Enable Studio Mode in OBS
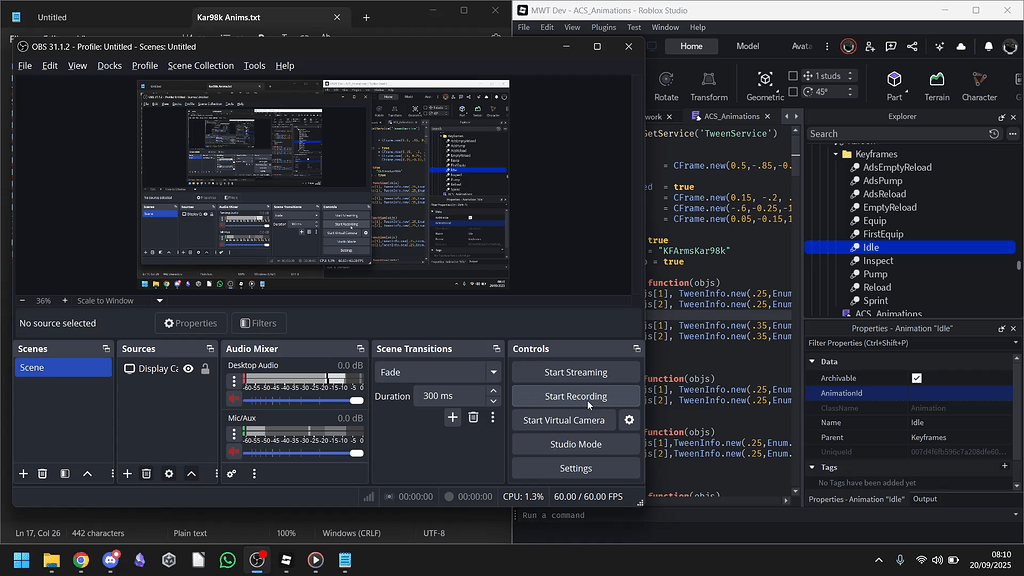This screenshot has width=1024, height=576. 575,444
